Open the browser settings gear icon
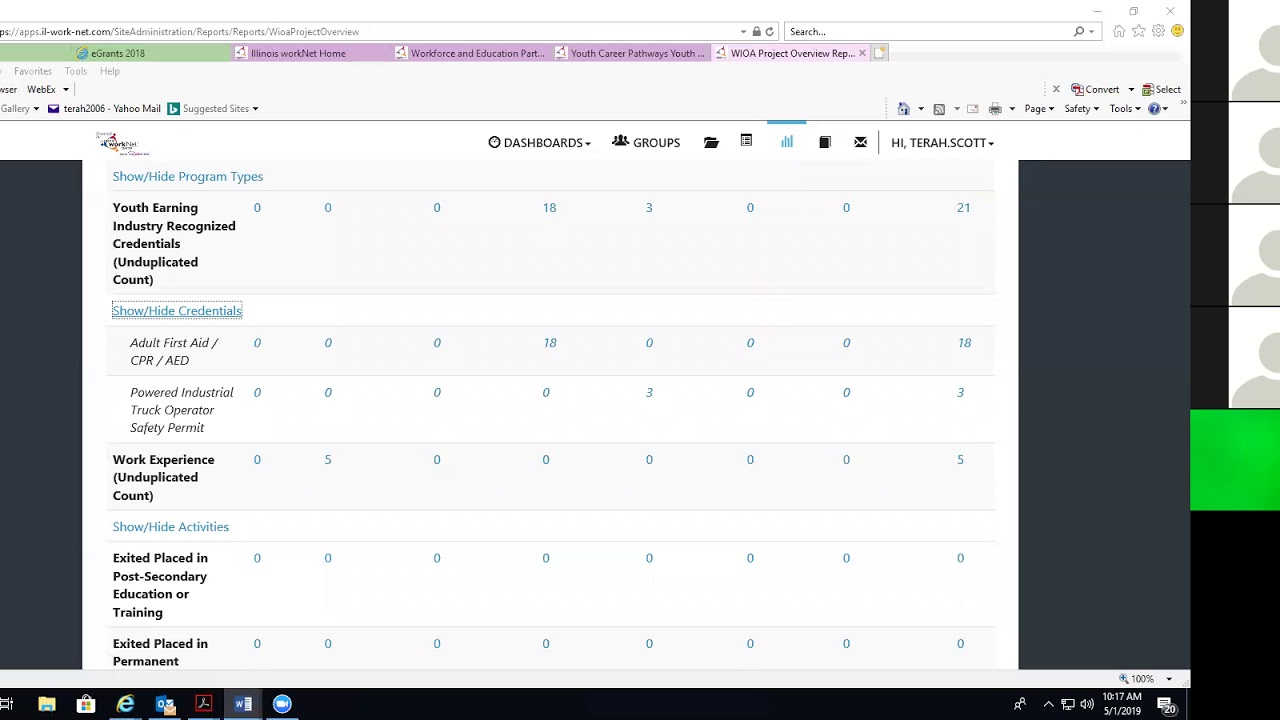 [x=1158, y=32]
